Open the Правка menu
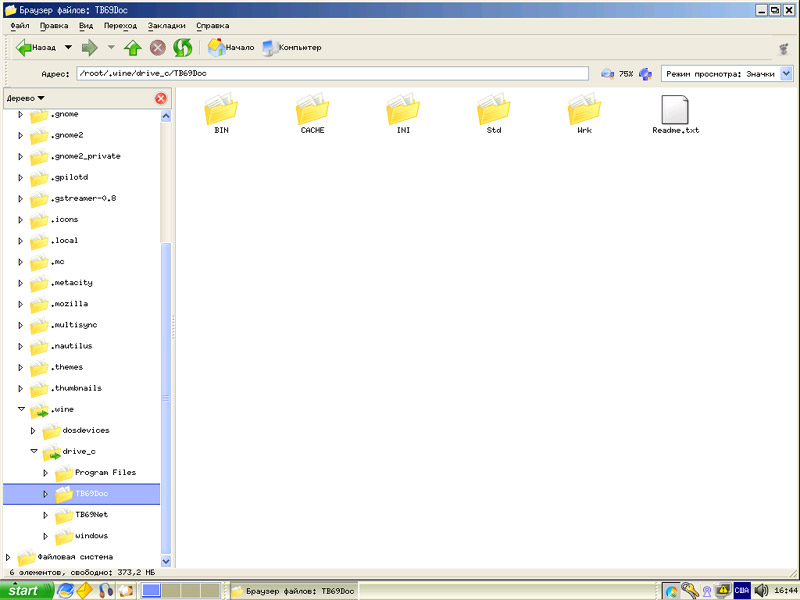Screen dimensions: 800x600 [54, 26]
